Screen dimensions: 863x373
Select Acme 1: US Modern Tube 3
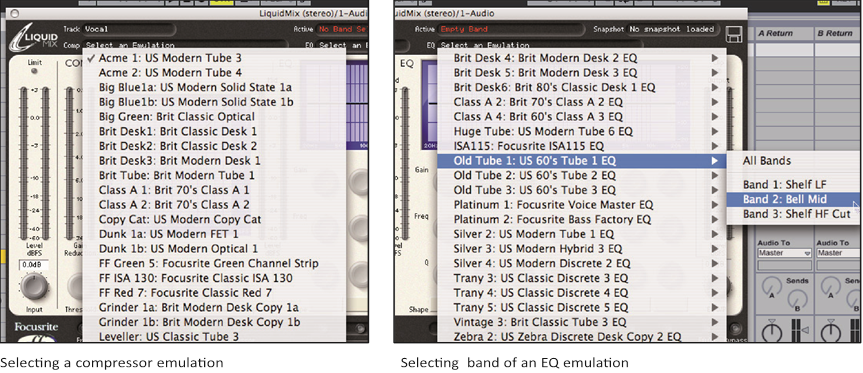click(215, 58)
